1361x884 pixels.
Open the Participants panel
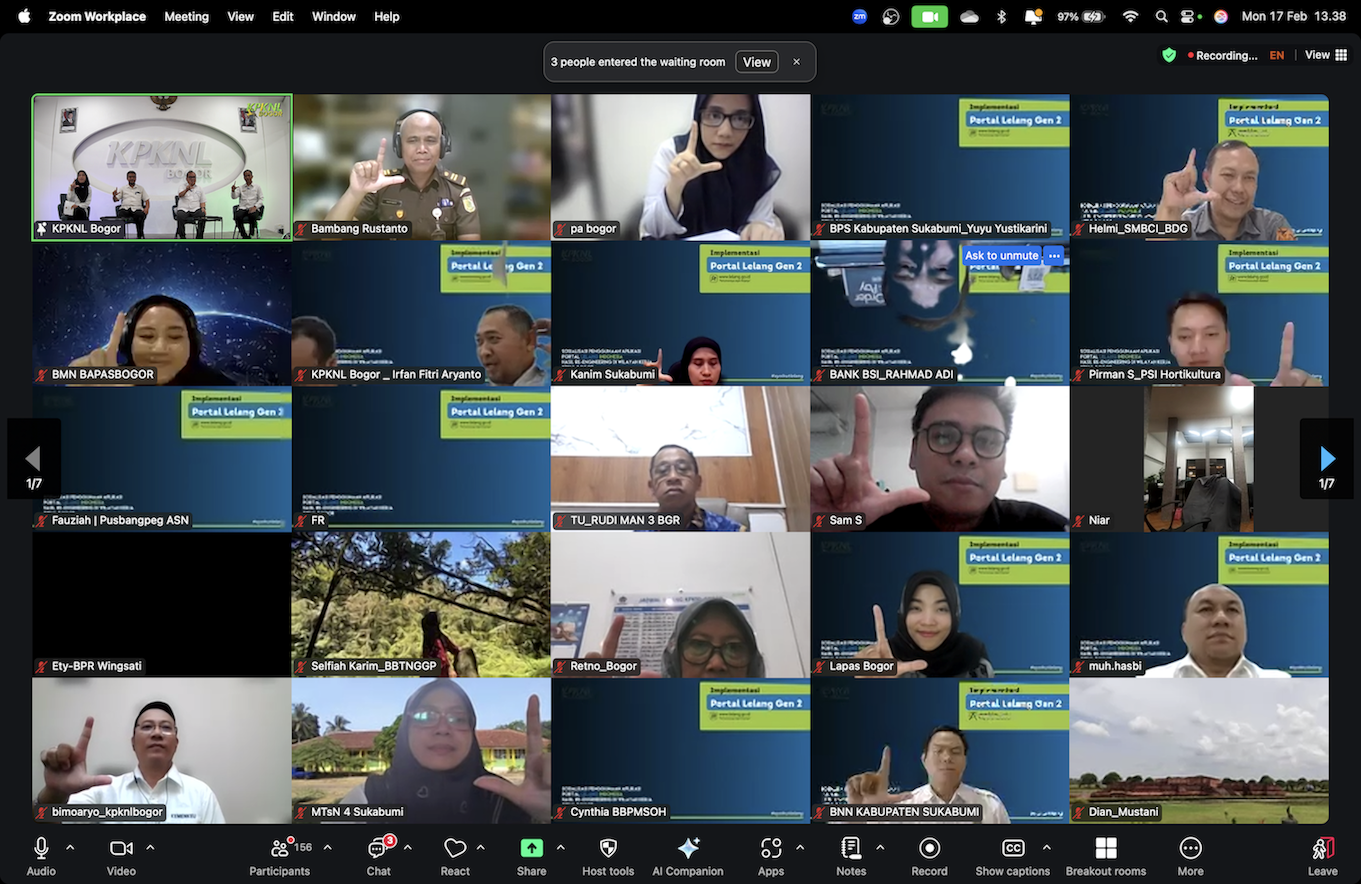(280, 857)
